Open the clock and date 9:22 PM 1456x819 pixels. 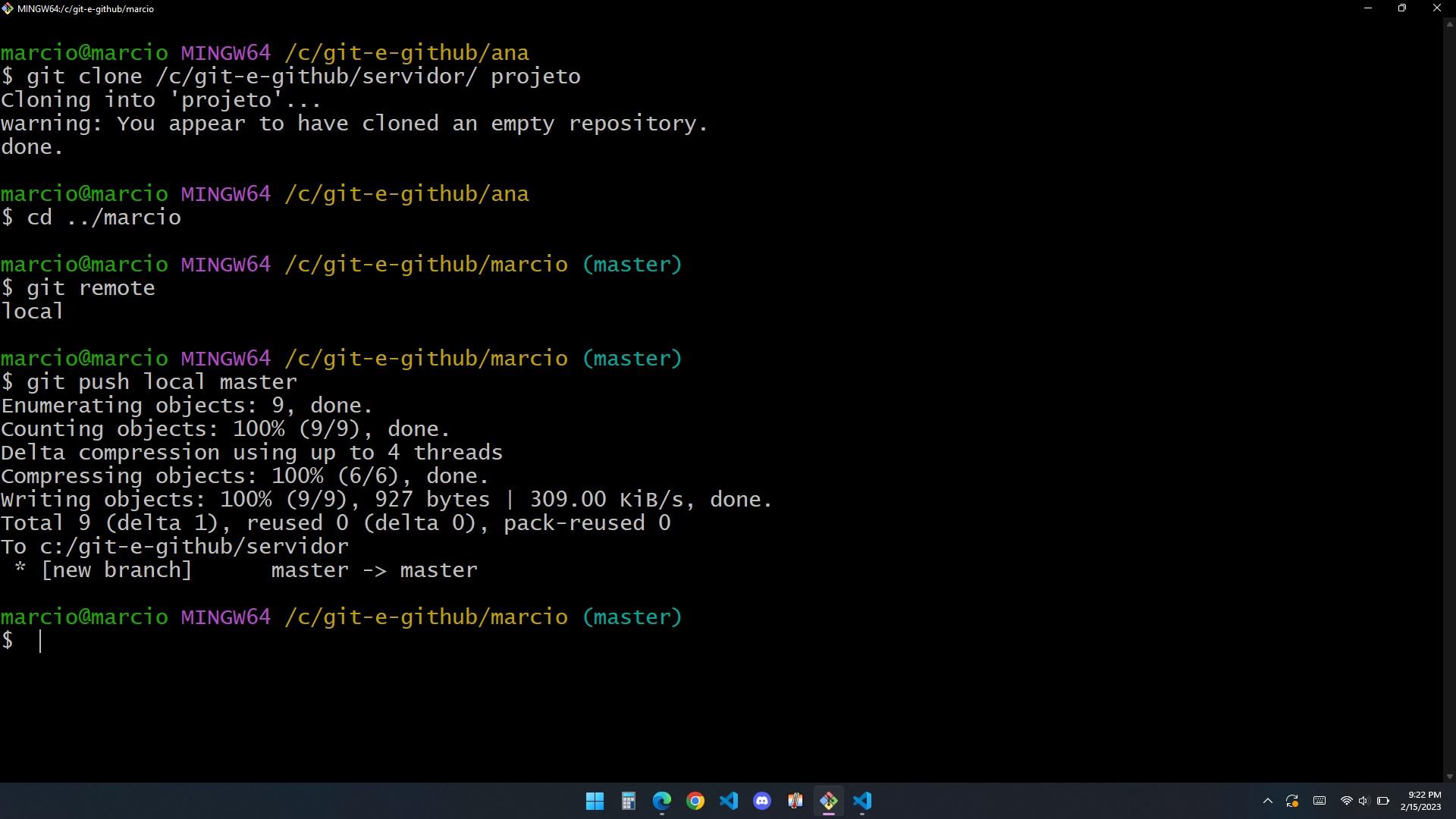tap(1420, 801)
